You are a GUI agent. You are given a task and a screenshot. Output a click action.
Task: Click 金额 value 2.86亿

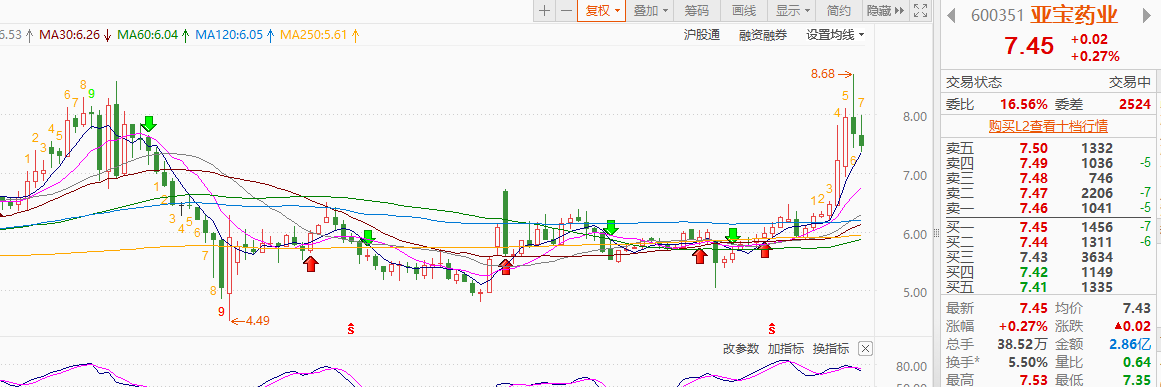(x=1131, y=344)
